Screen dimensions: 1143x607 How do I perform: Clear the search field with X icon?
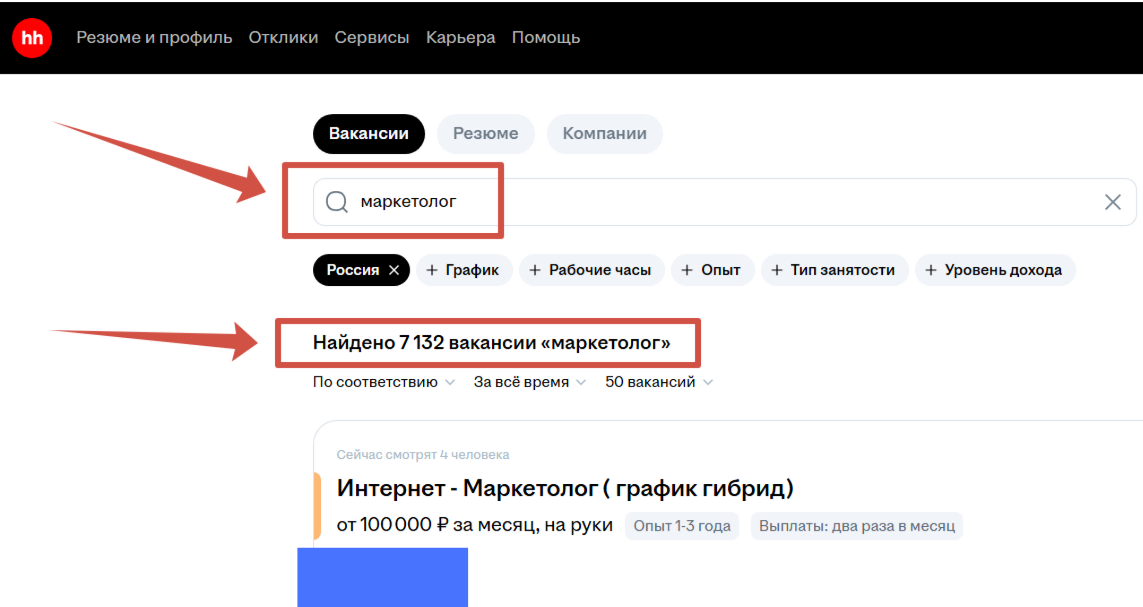pos(1112,202)
